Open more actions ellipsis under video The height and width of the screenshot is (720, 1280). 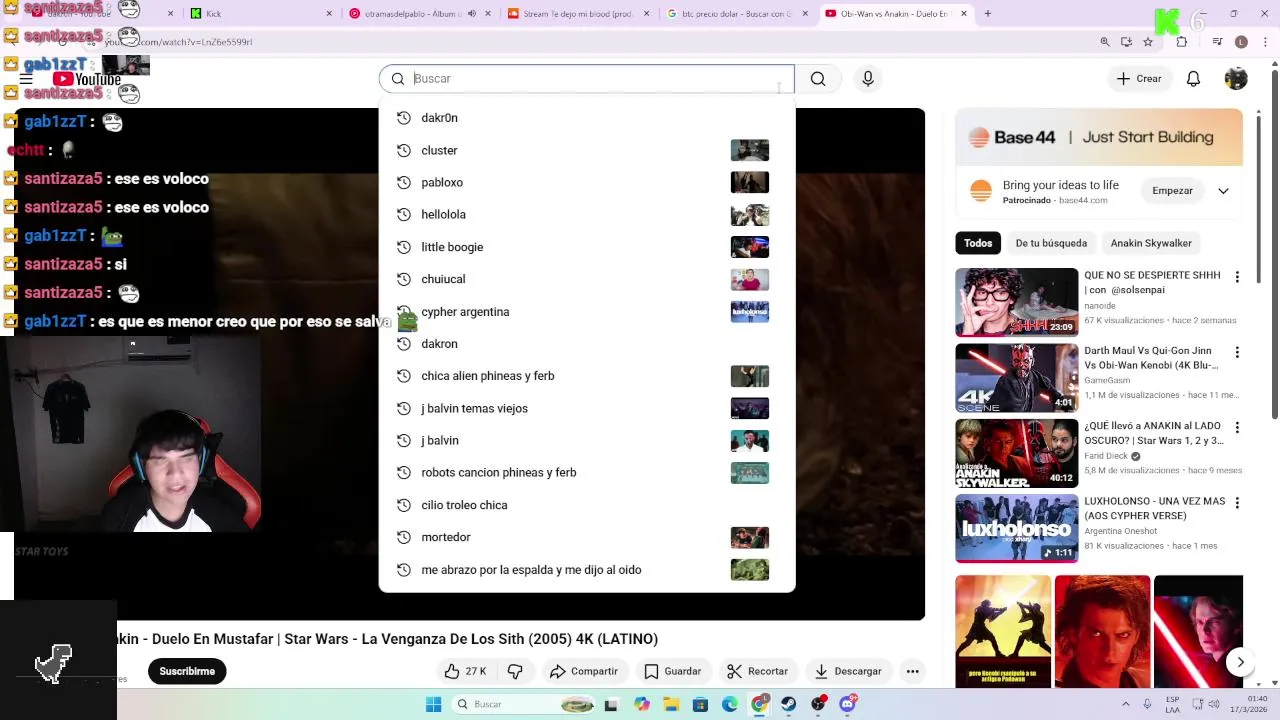(x=912, y=671)
